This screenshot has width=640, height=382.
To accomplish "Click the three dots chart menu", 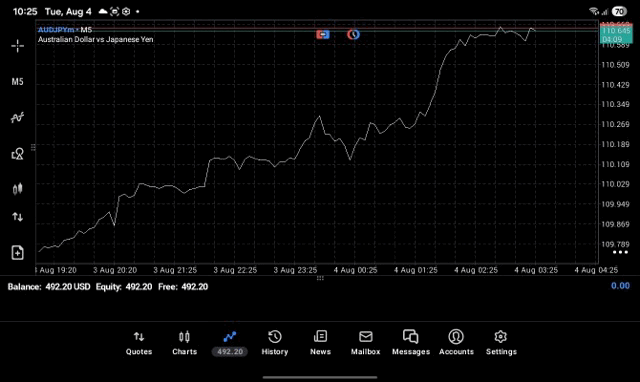I will [x=620, y=253].
